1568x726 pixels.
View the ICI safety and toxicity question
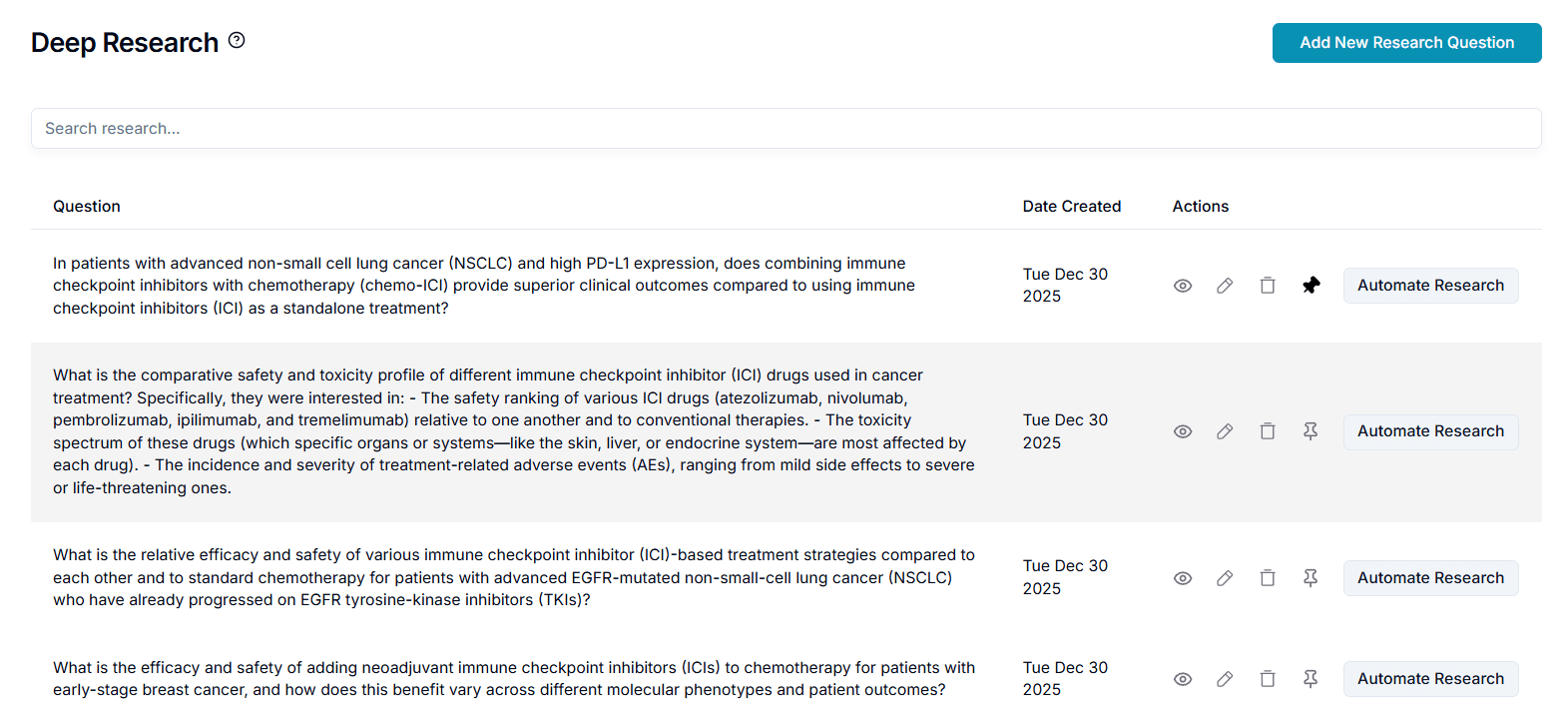[1183, 431]
